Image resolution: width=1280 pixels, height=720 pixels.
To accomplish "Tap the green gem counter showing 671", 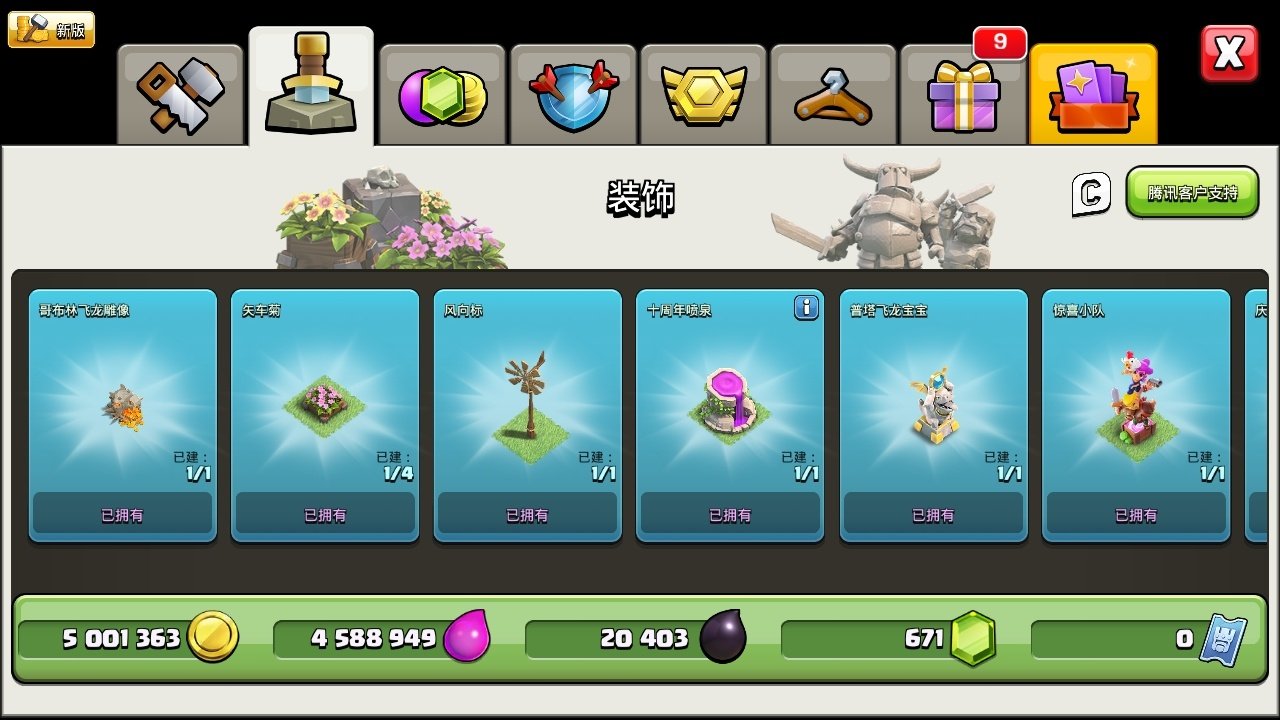I will (889, 638).
